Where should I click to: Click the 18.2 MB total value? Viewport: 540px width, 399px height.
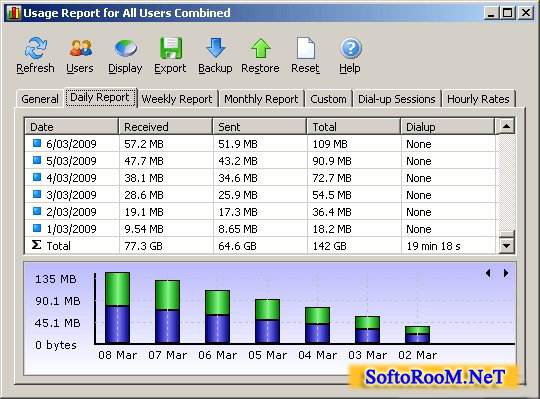(332, 229)
